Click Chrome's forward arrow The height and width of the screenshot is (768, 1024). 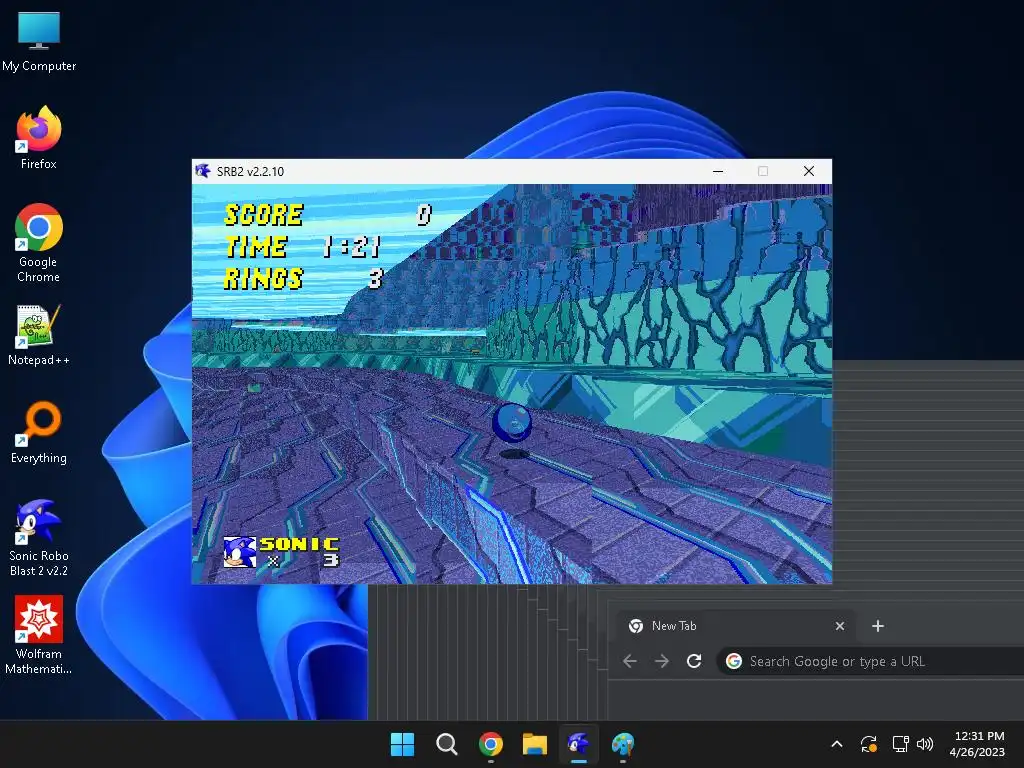(x=662, y=662)
